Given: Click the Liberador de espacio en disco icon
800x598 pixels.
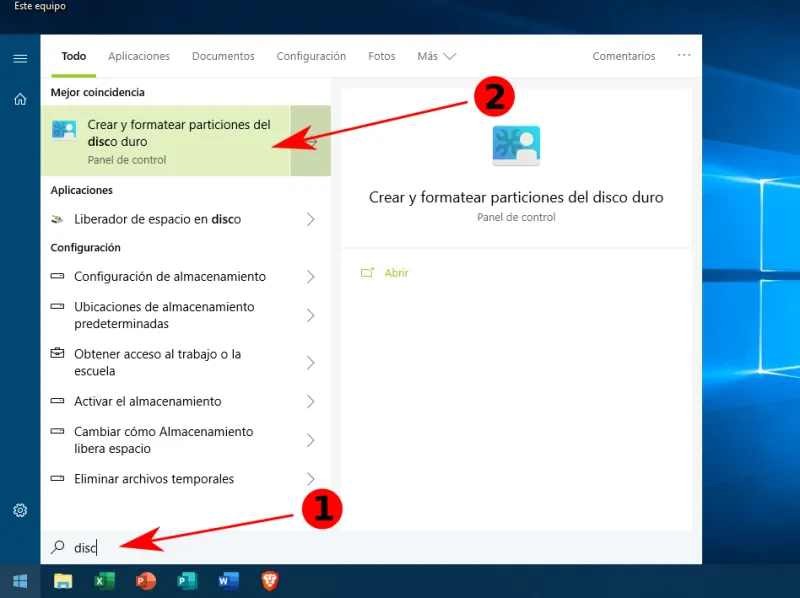Looking at the screenshot, I should (57, 219).
